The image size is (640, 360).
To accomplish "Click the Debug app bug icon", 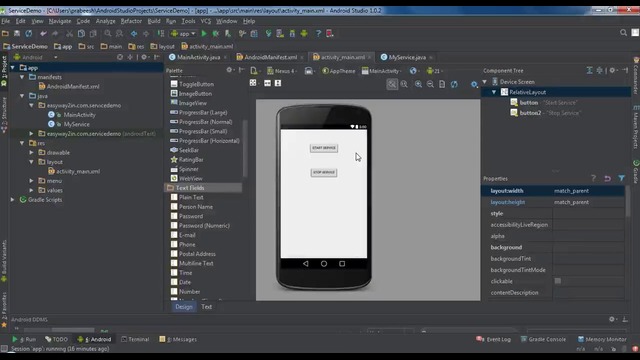I will [x=216, y=33].
